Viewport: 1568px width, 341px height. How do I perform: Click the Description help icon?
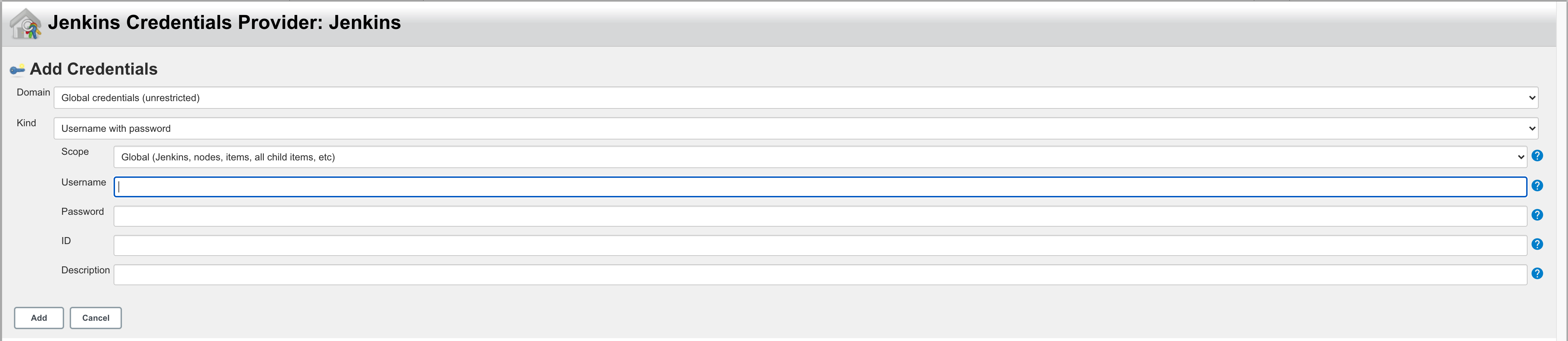(1538, 273)
